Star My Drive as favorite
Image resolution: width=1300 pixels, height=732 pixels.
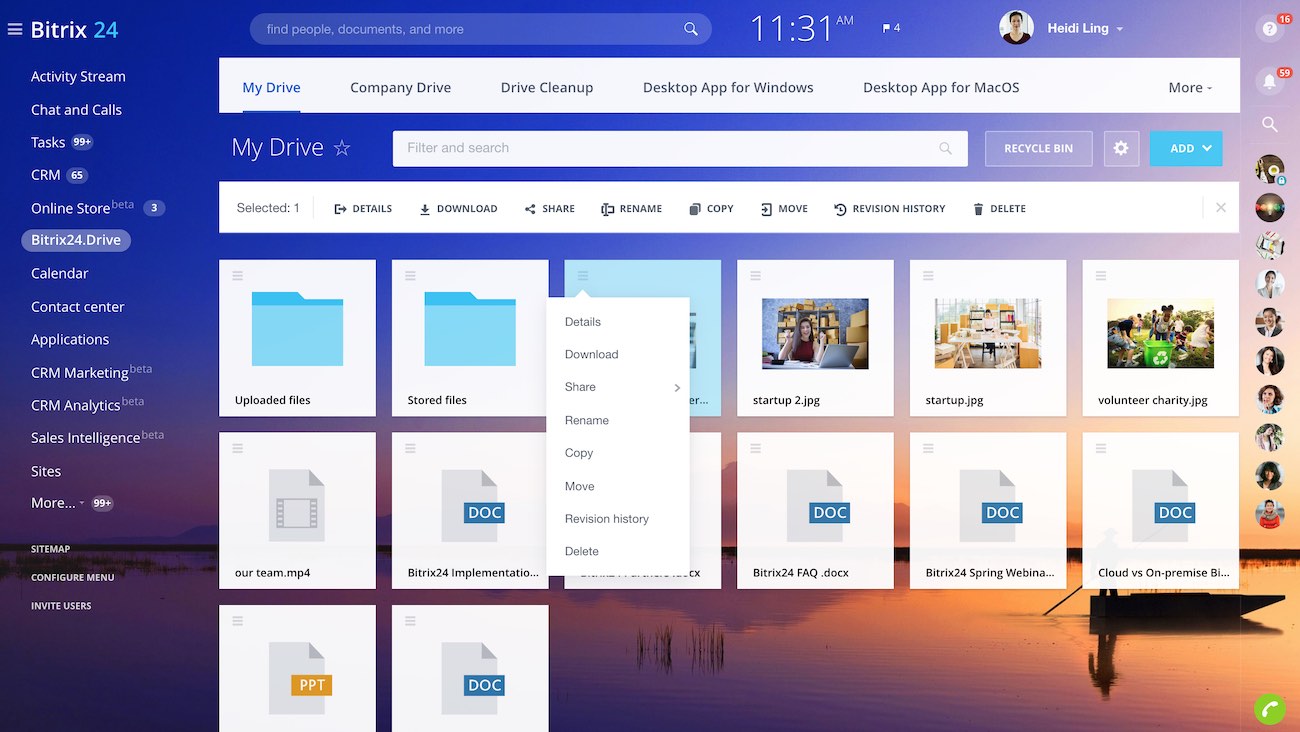[342, 148]
